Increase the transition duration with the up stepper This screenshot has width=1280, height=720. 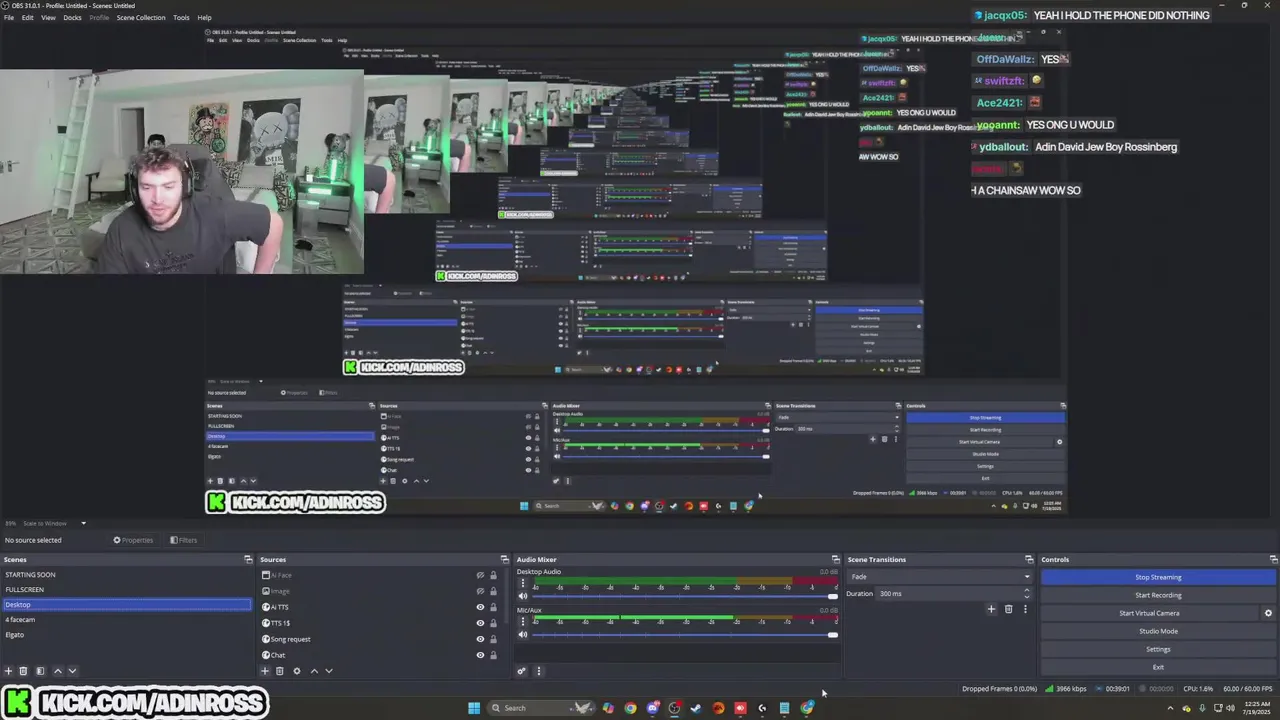[1026, 590]
